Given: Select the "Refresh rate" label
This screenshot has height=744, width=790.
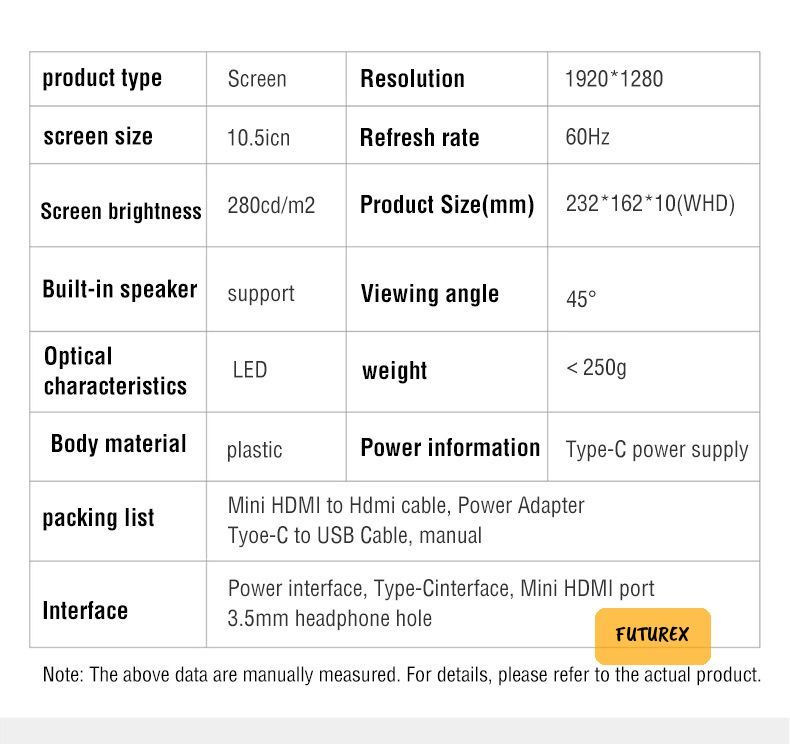Looking at the screenshot, I should pyautogui.click(x=419, y=138).
